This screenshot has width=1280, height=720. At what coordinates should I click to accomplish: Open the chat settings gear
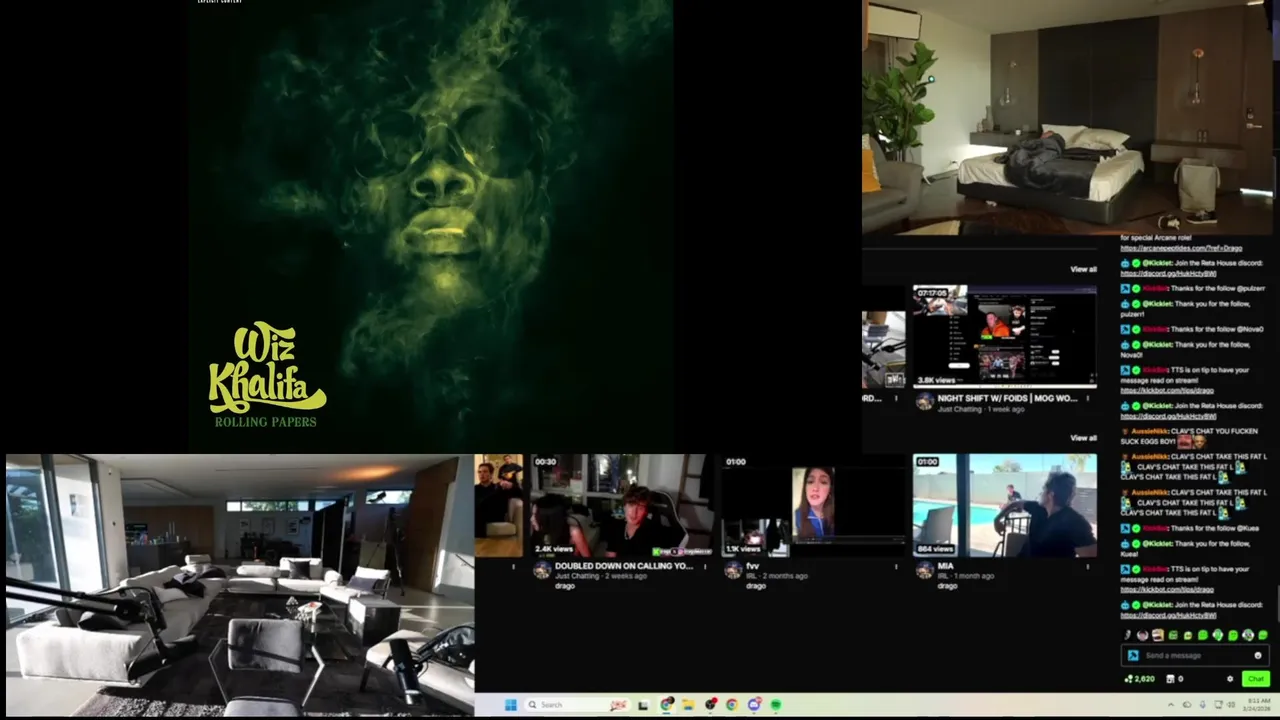tap(1230, 679)
